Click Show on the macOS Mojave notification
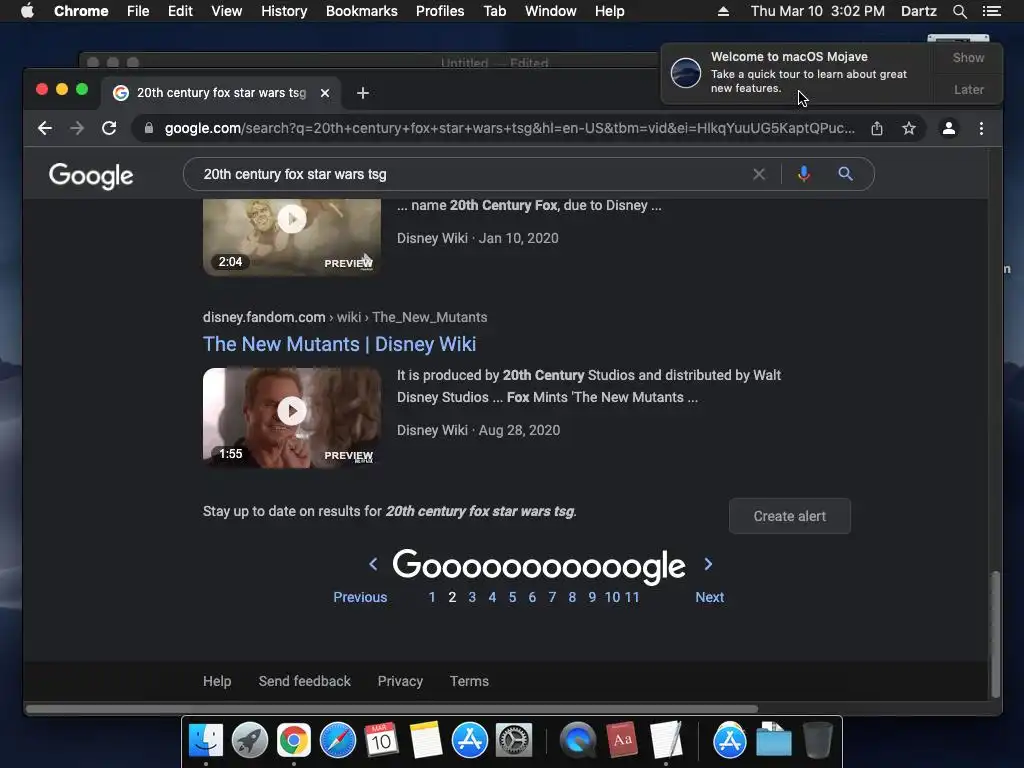The height and width of the screenshot is (768, 1024). point(968,57)
